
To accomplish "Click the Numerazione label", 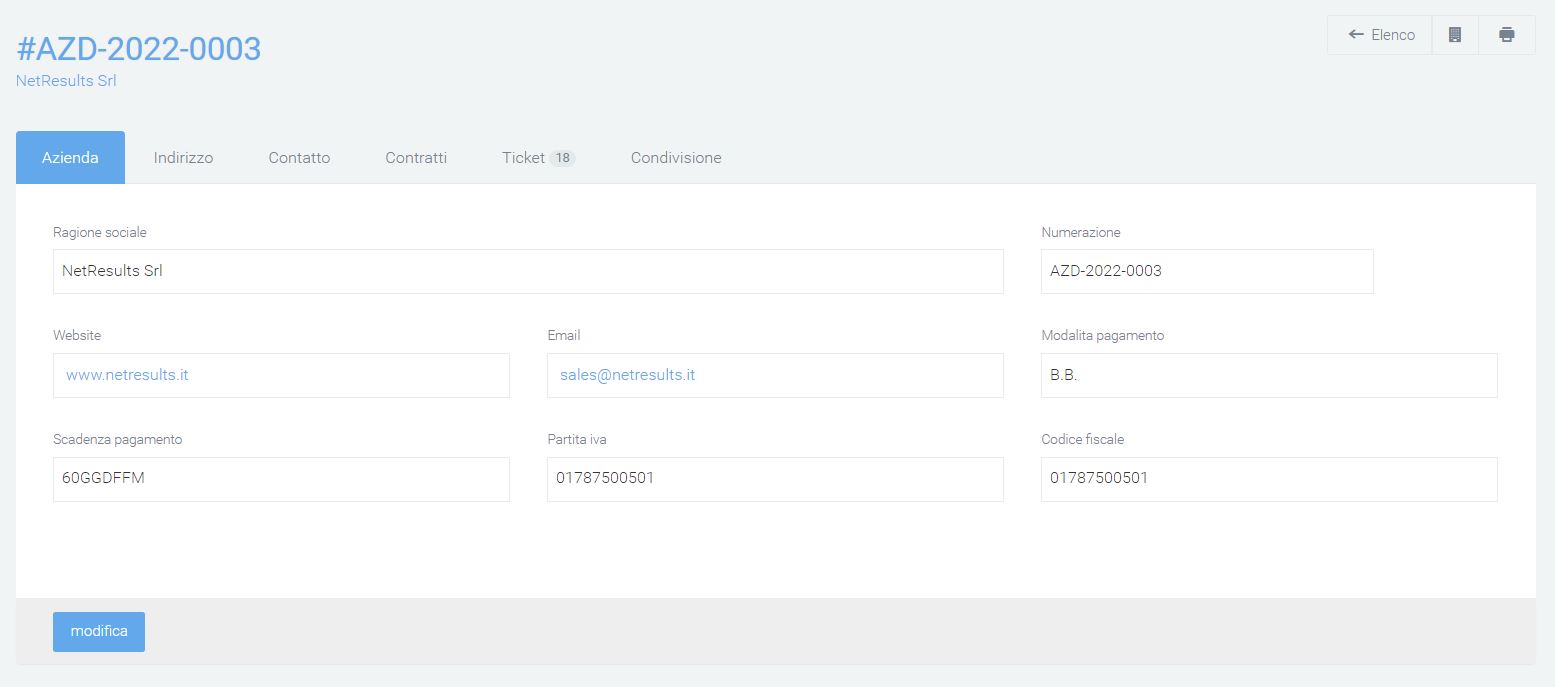I will [1081, 232].
